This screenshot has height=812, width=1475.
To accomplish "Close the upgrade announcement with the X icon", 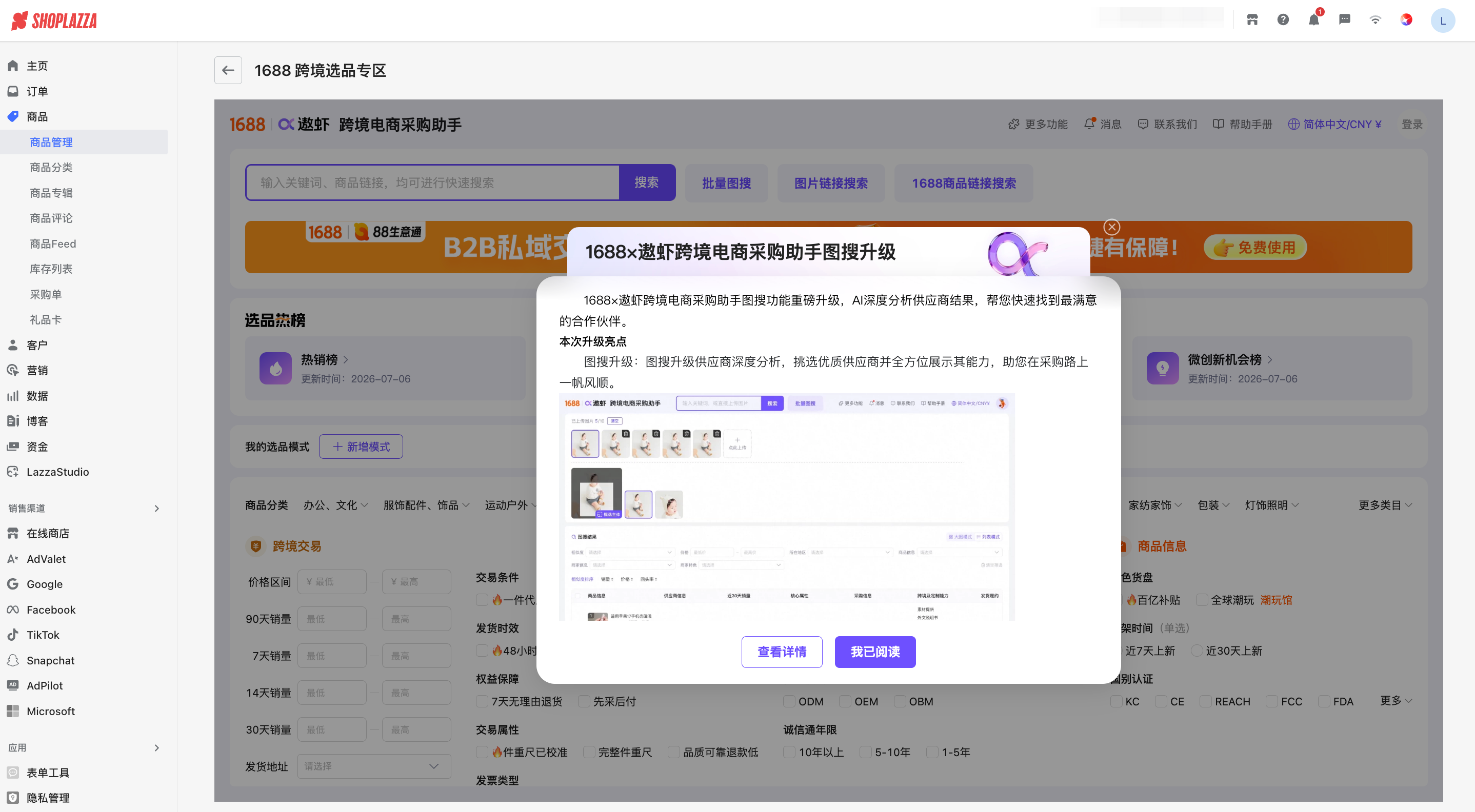I will [x=1111, y=227].
